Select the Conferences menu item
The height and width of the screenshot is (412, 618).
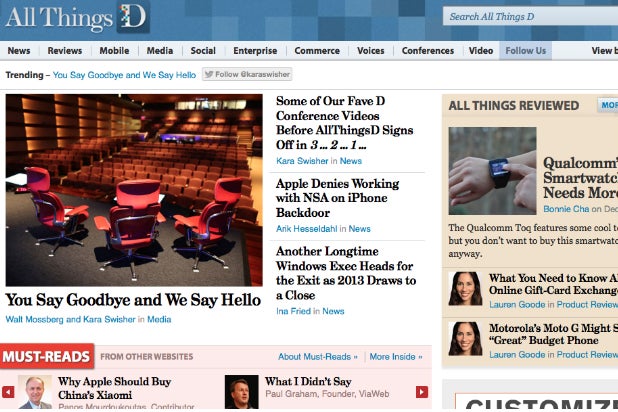(x=428, y=51)
